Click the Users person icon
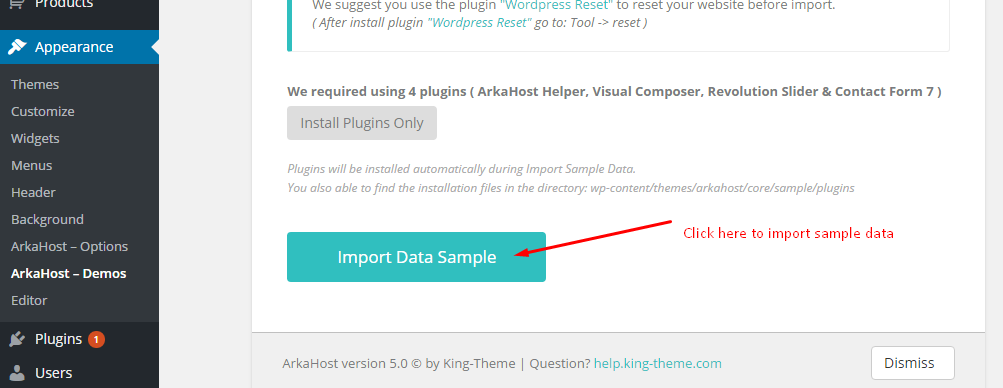 tap(18, 372)
